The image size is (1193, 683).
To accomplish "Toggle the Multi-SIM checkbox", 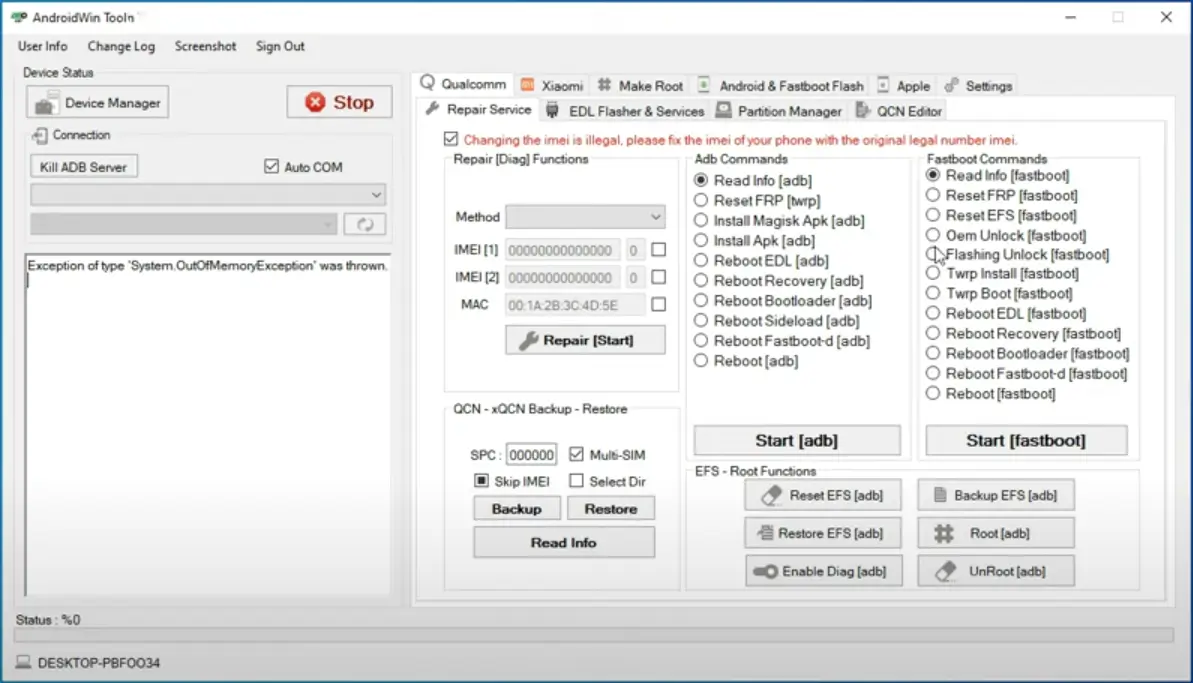I will point(577,454).
